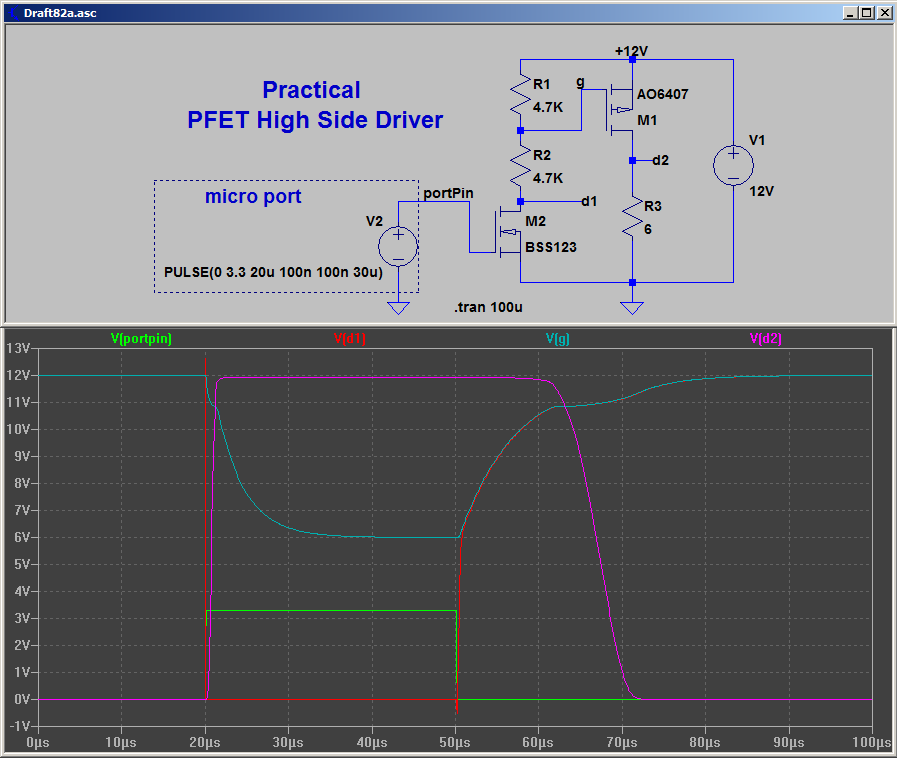Click the "g" gate net label

pos(580,82)
